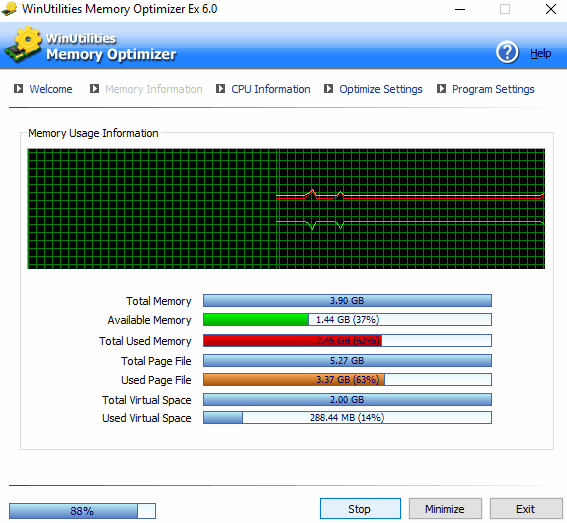Screen dimensions: 567x523
Task: Click the Total Memory 3.90 GB bar
Action: pos(347,301)
